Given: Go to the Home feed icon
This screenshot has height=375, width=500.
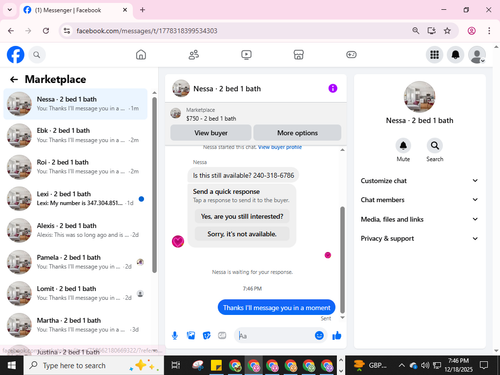Looking at the screenshot, I should 141,55.
